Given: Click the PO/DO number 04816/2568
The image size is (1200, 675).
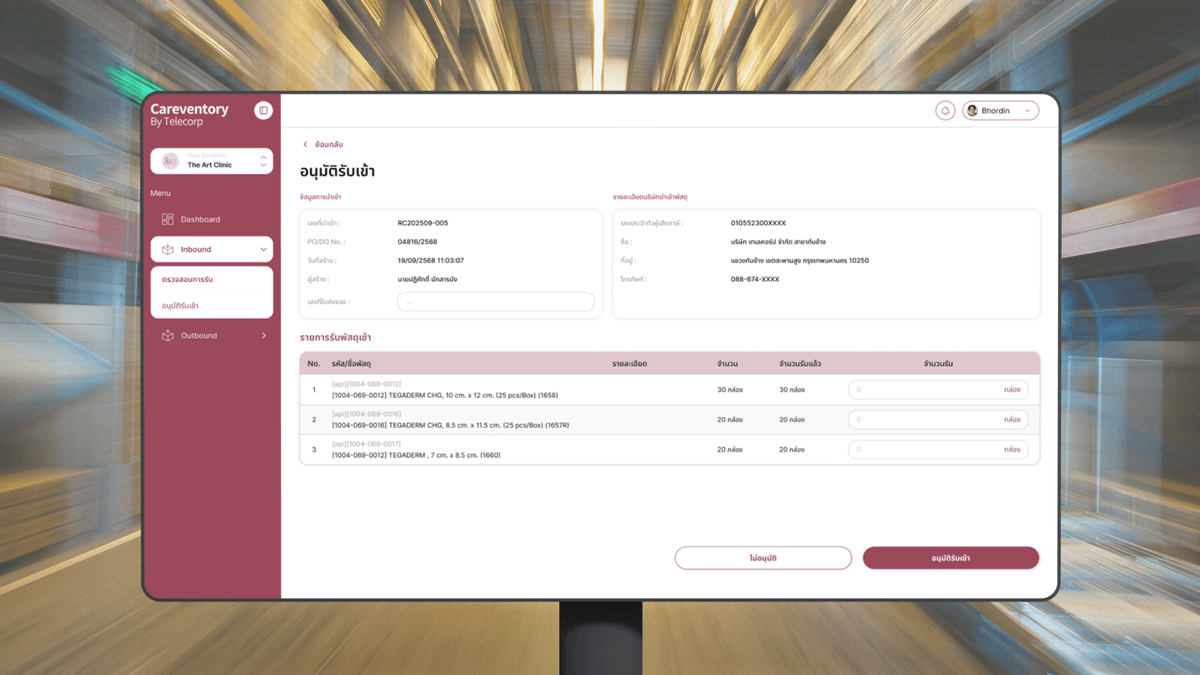Looking at the screenshot, I should coord(417,242).
